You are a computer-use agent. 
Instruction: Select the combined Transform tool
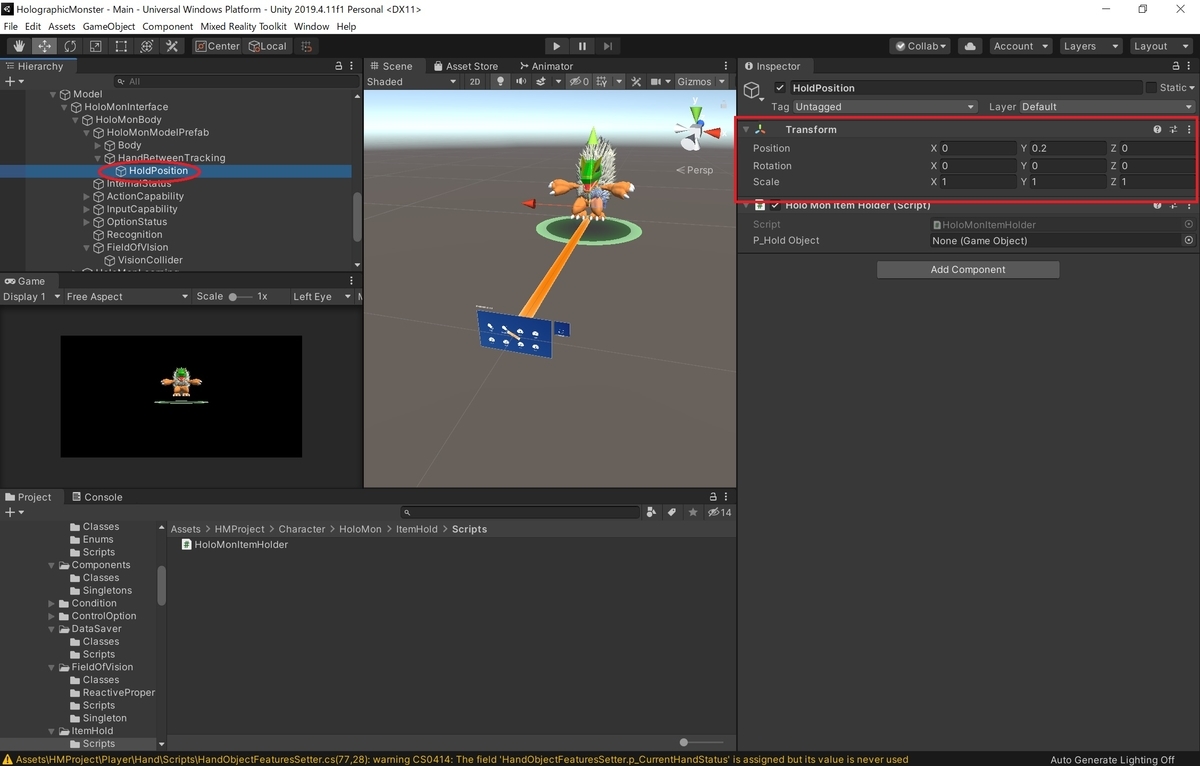(x=146, y=46)
